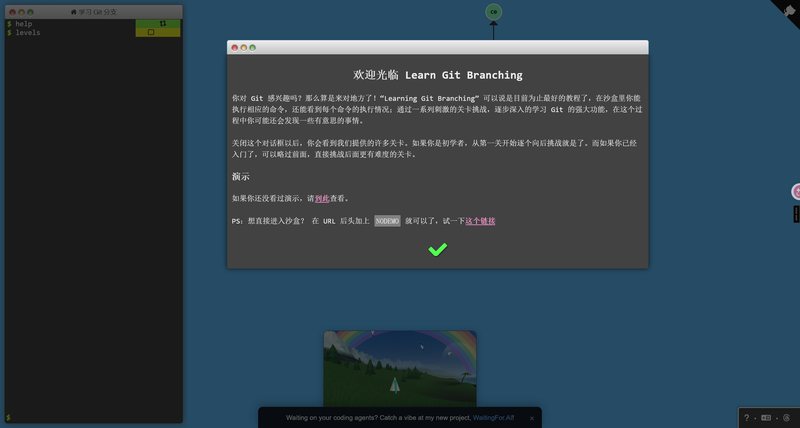Viewport: 800px width, 428px height.
Task: Click the highlighted NODEMO text
Action: [x=387, y=221]
